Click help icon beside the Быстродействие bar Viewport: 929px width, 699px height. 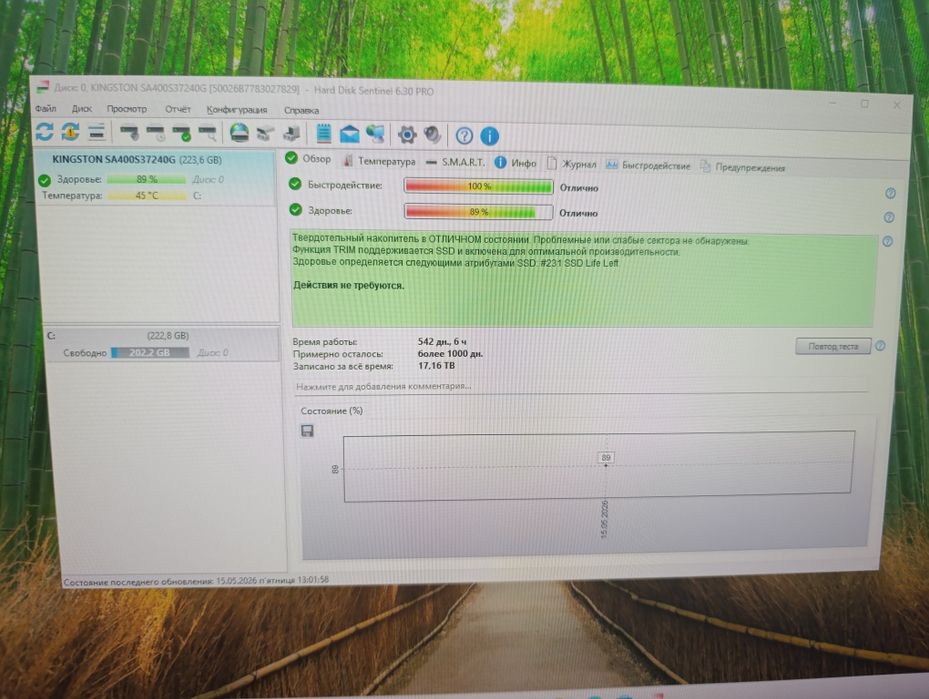click(890, 193)
